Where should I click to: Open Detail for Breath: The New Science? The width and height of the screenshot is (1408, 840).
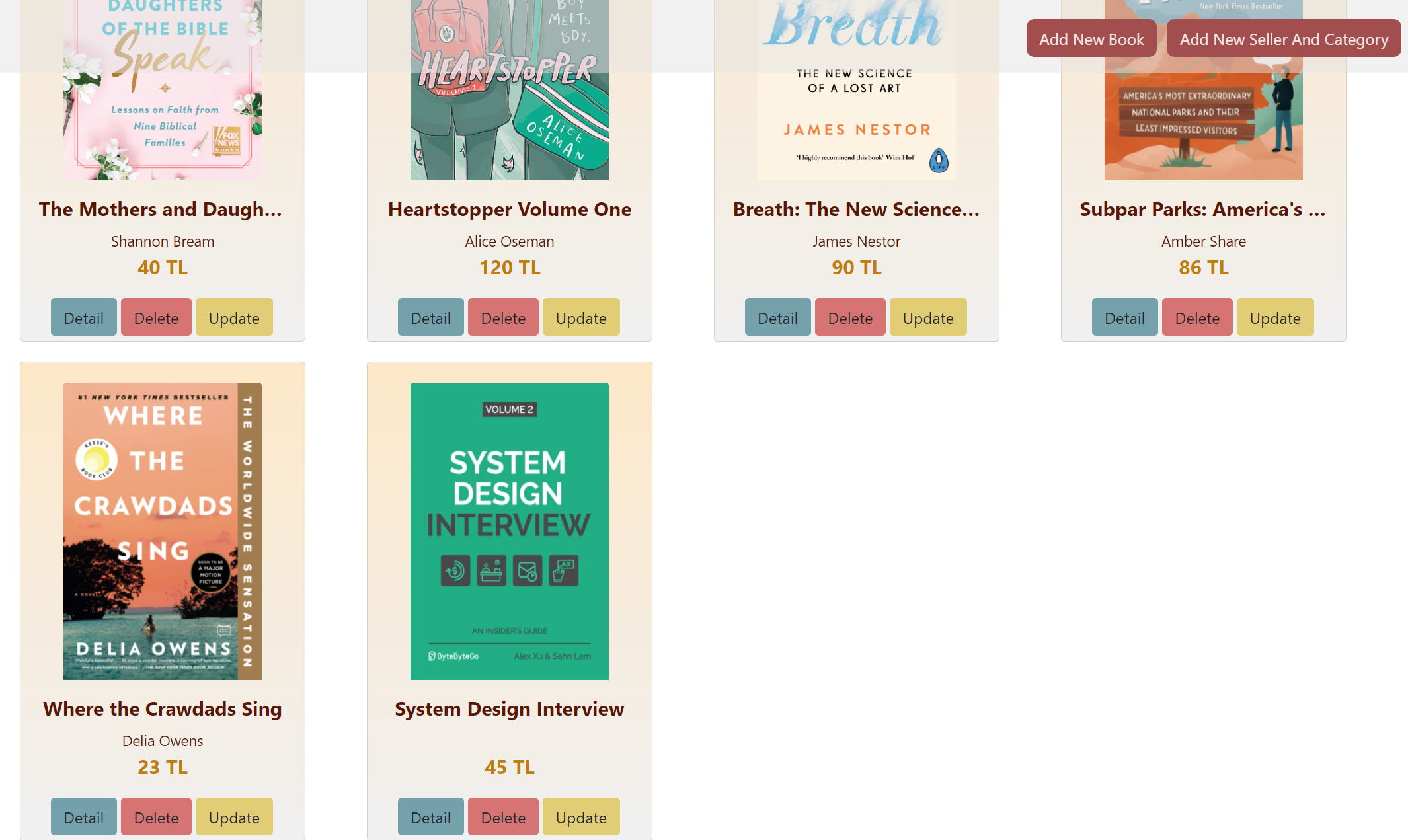777,317
